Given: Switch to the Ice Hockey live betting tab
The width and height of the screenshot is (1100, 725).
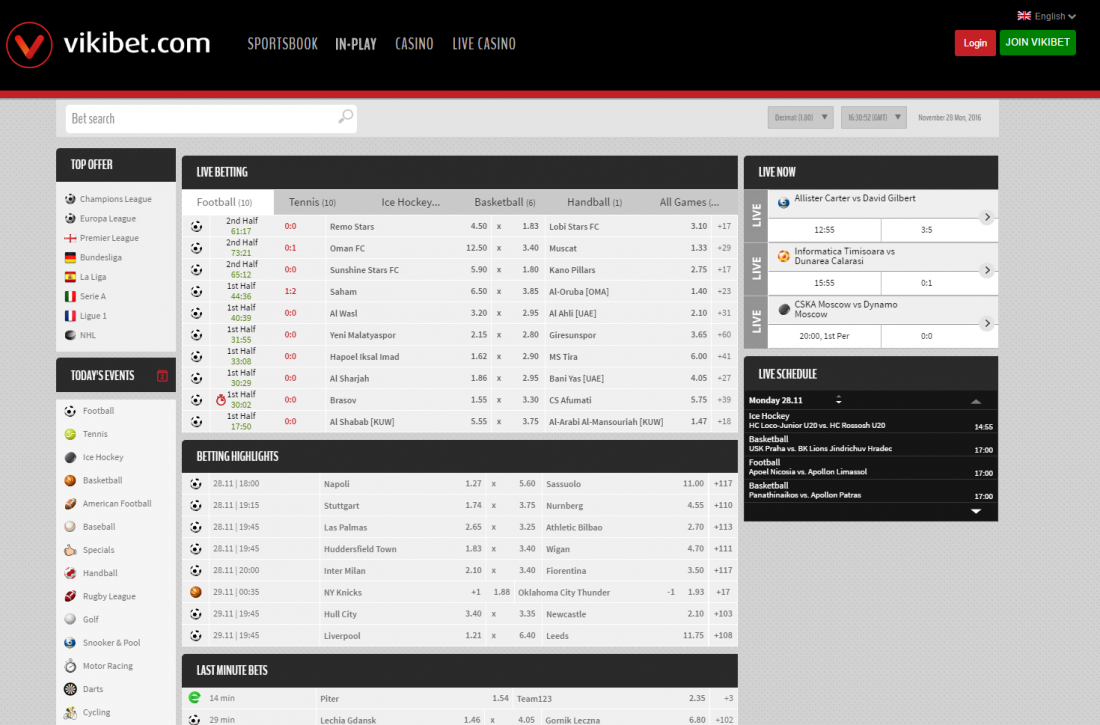Looking at the screenshot, I should point(410,202).
